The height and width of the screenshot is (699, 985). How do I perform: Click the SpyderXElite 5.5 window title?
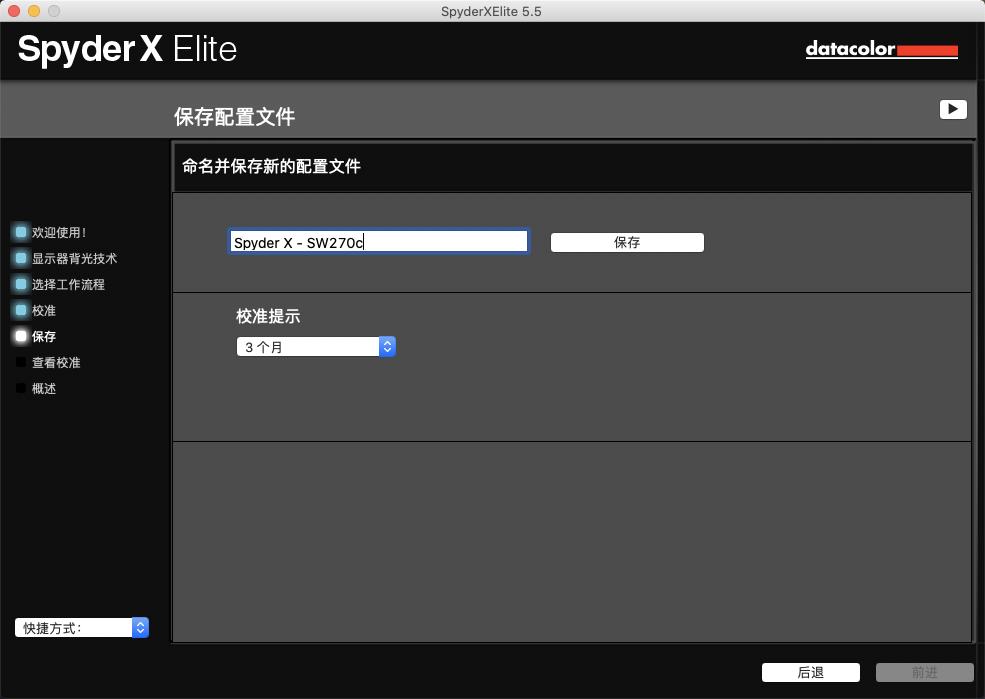pyautogui.click(x=491, y=11)
